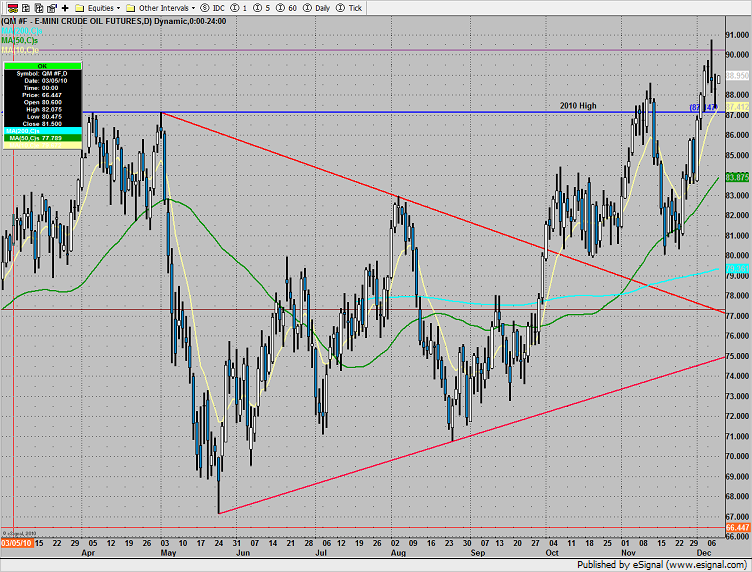Click the orange 03/05/10 date marker
The height and width of the screenshot is (572, 752).
point(17,543)
